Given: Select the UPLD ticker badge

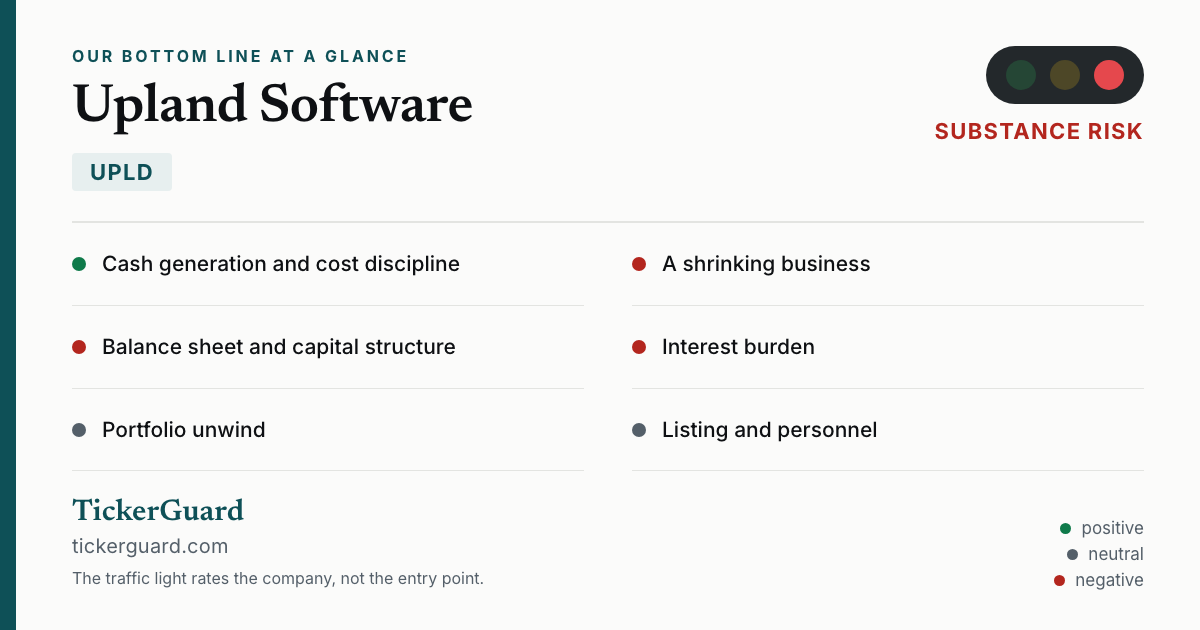Looking at the screenshot, I should point(122,172).
